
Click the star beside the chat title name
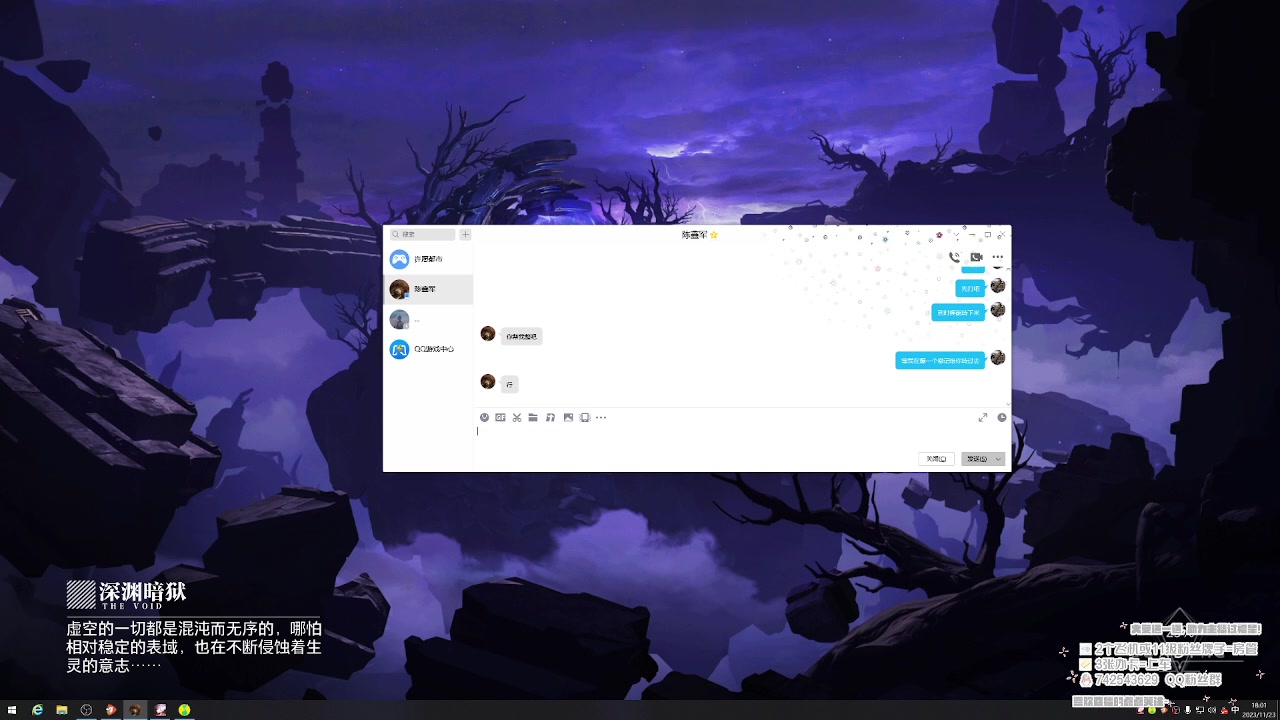click(714, 235)
